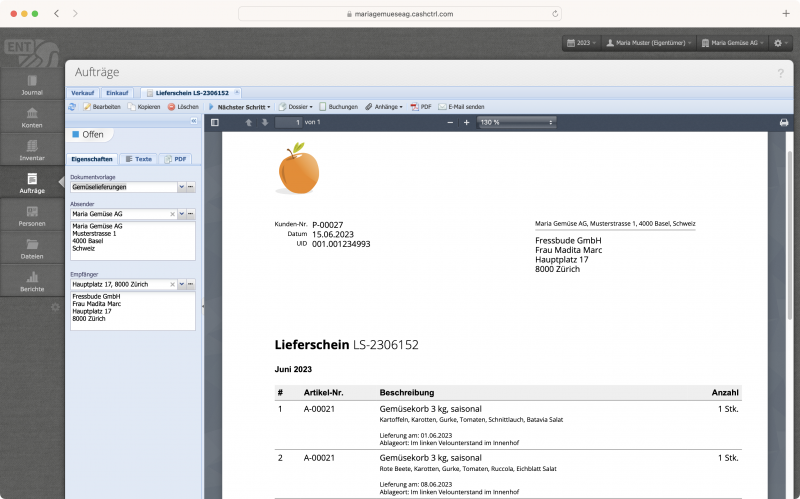Click Bearbeiten to edit the order

point(102,107)
